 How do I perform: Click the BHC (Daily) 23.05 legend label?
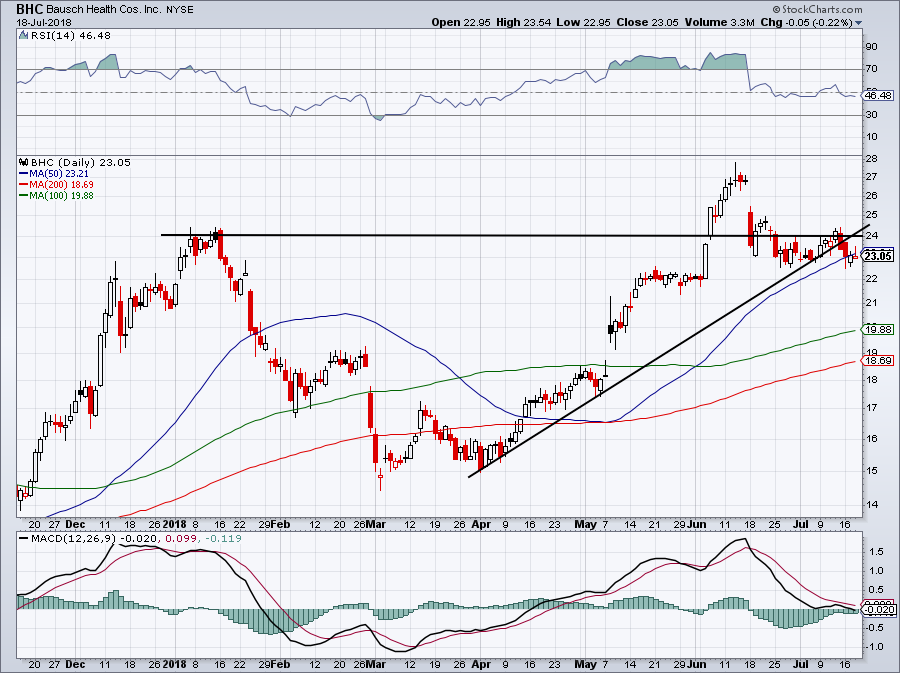[81, 162]
